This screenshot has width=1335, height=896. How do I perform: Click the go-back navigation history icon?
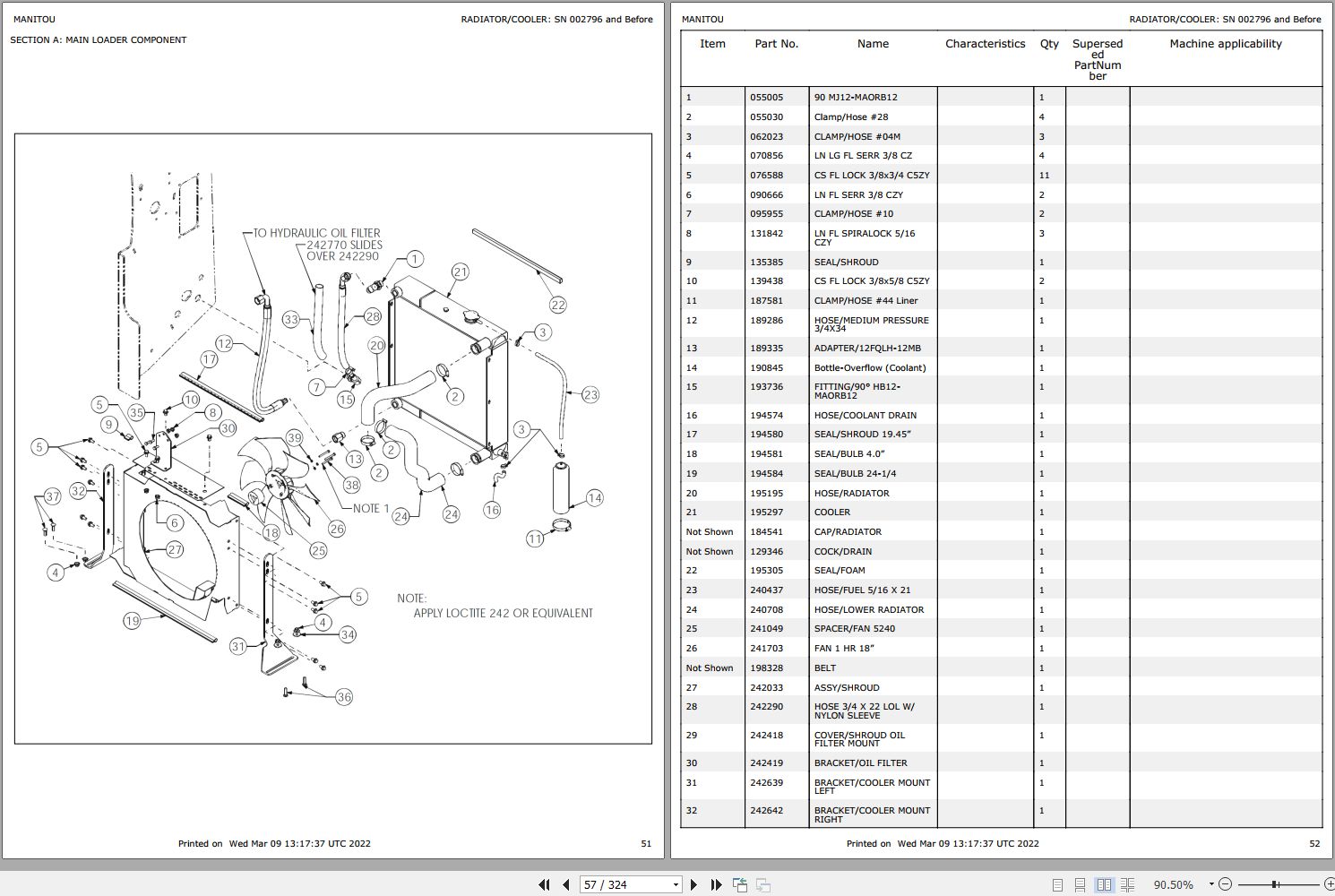(740, 884)
